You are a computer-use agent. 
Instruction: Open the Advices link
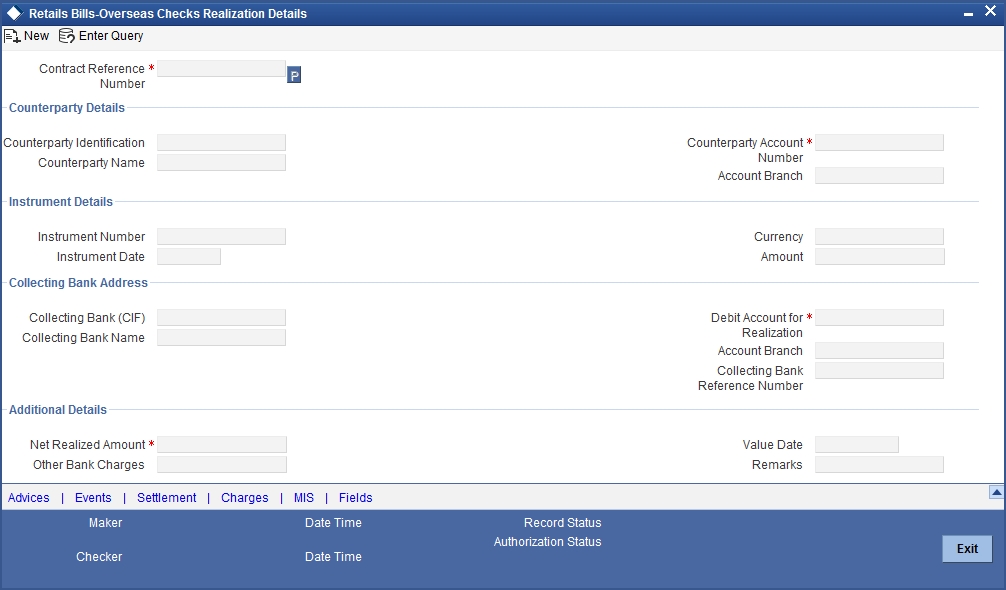coord(29,498)
